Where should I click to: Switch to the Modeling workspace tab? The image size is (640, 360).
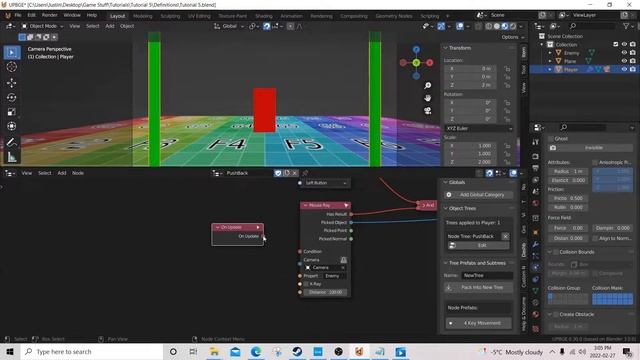(x=142, y=16)
